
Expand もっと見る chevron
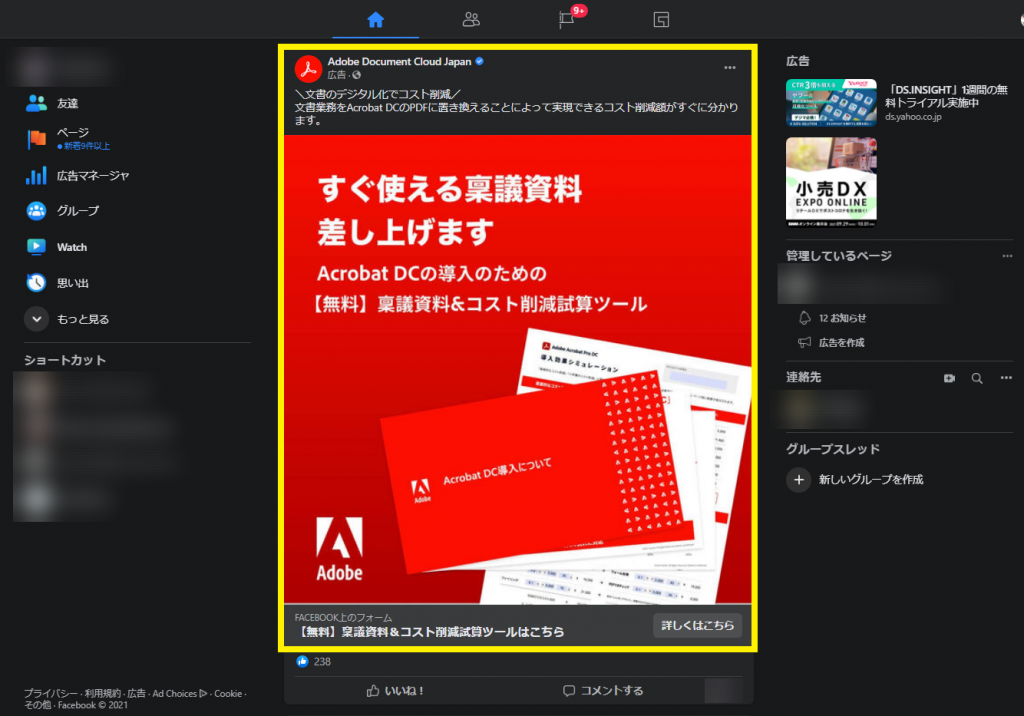click(37, 319)
